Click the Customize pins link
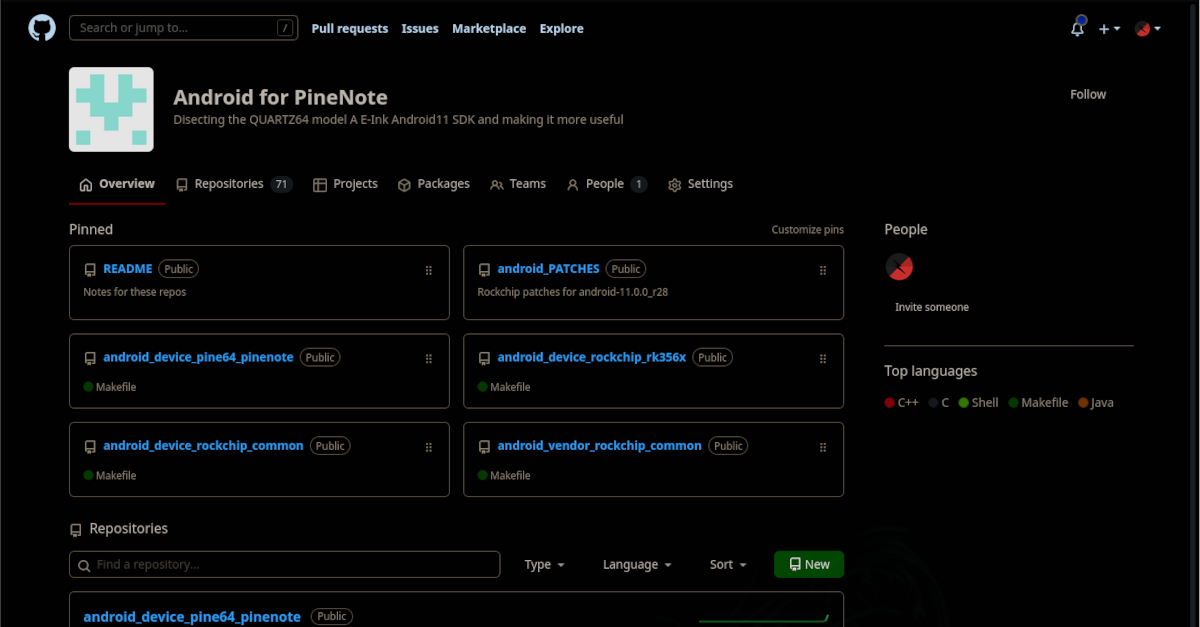This screenshot has height=627, width=1200. coord(807,230)
